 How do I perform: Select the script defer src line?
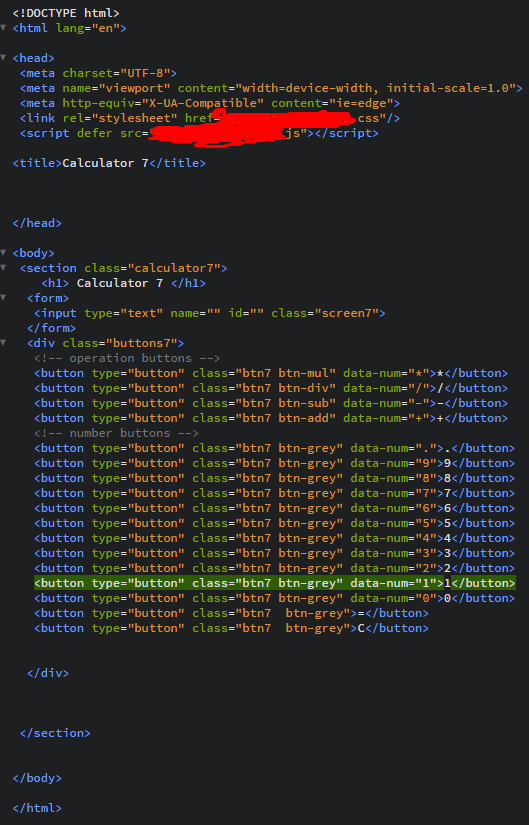(199, 133)
